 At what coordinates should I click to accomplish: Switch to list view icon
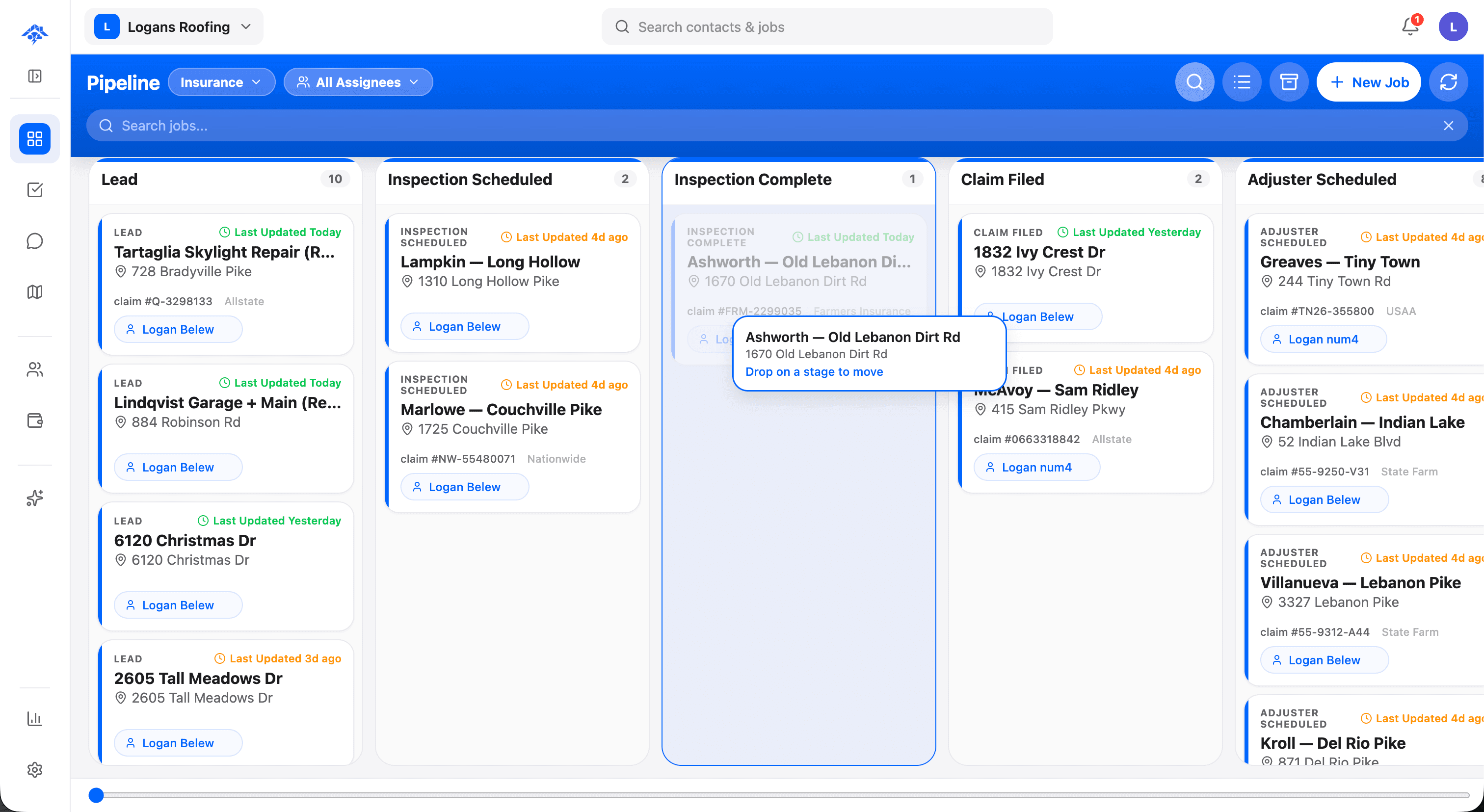[x=1242, y=82]
